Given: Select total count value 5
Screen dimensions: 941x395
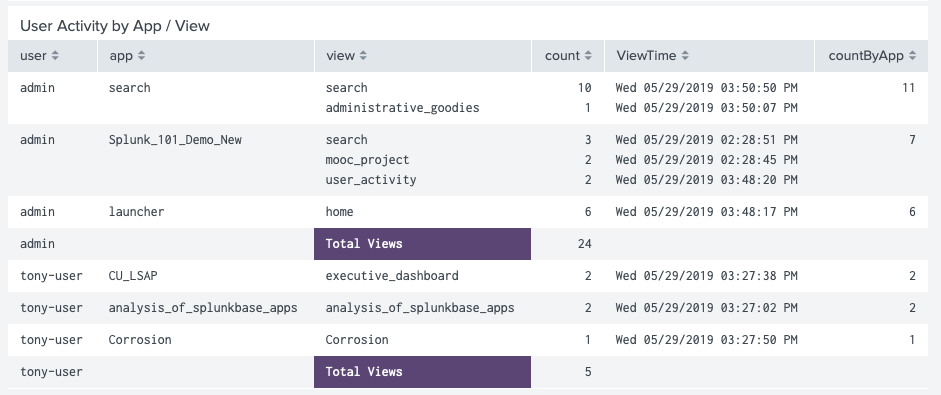Looking at the screenshot, I should [588, 372].
